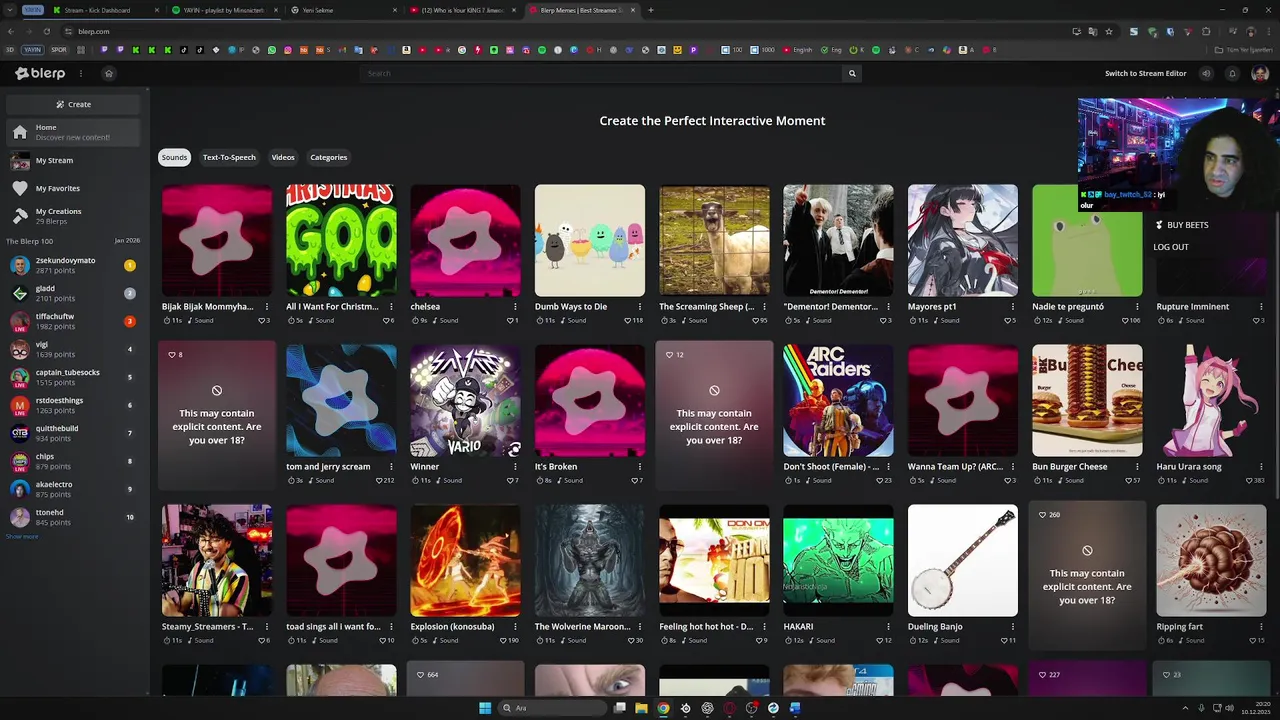Switch to Stream - Kick Dashboard browser tab

(105, 10)
